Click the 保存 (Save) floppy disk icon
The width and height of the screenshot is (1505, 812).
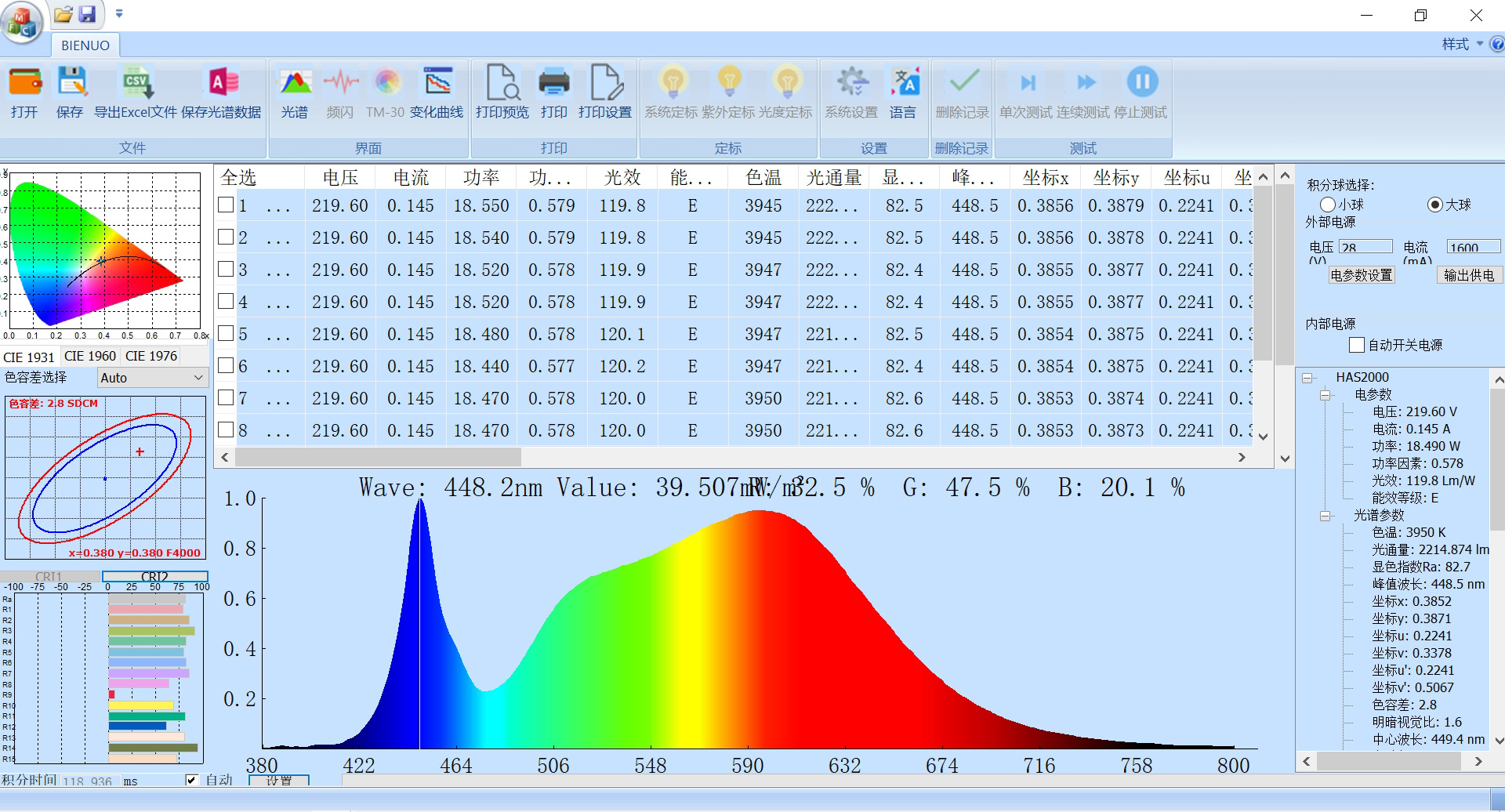[x=70, y=83]
